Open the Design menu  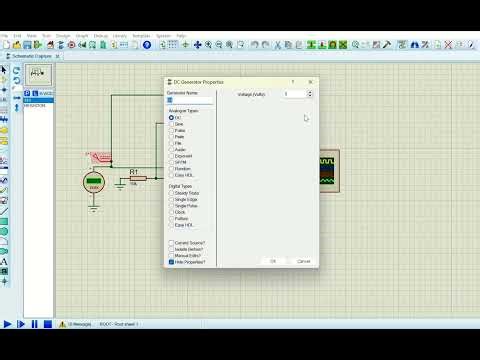click(x=63, y=36)
